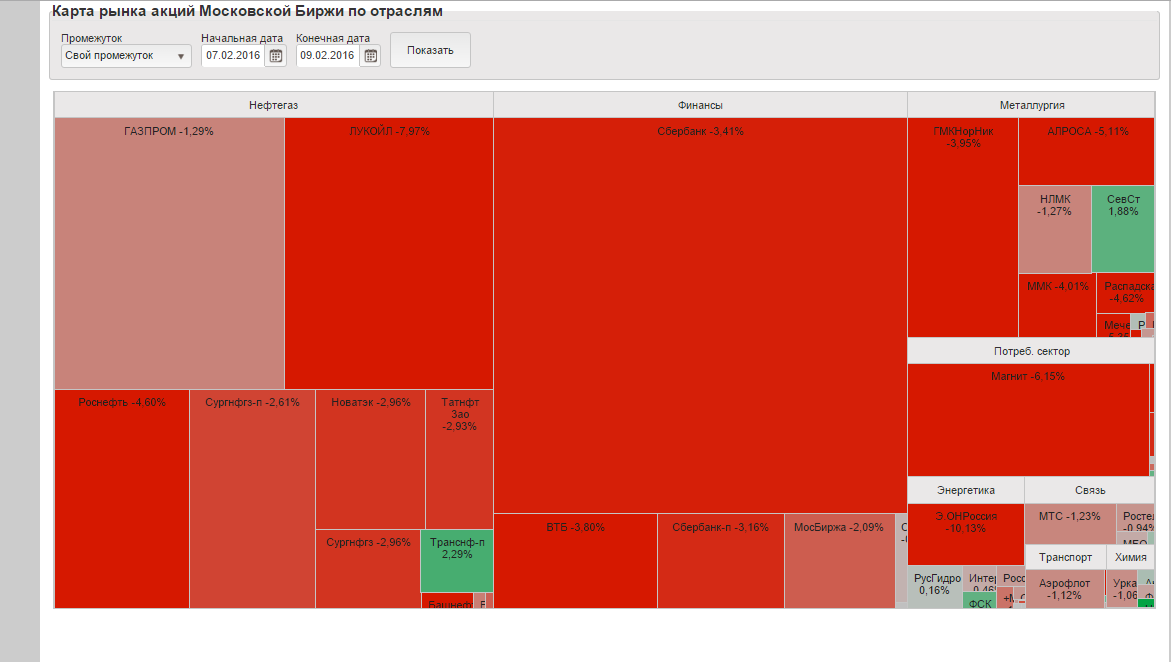The image size is (1171, 662).
Task: Open the end date calendar picker icon
Action: pyautogui.click(x=370, y=56)
